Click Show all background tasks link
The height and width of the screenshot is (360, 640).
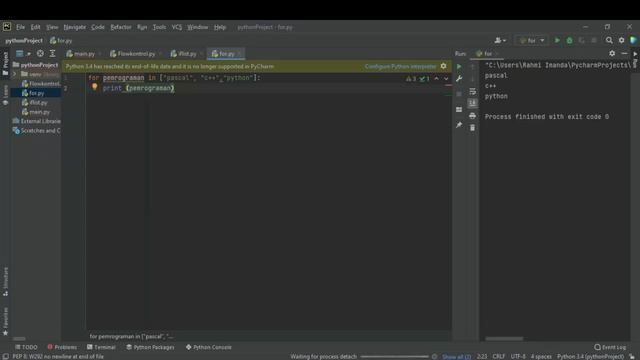tap(456, 356)
